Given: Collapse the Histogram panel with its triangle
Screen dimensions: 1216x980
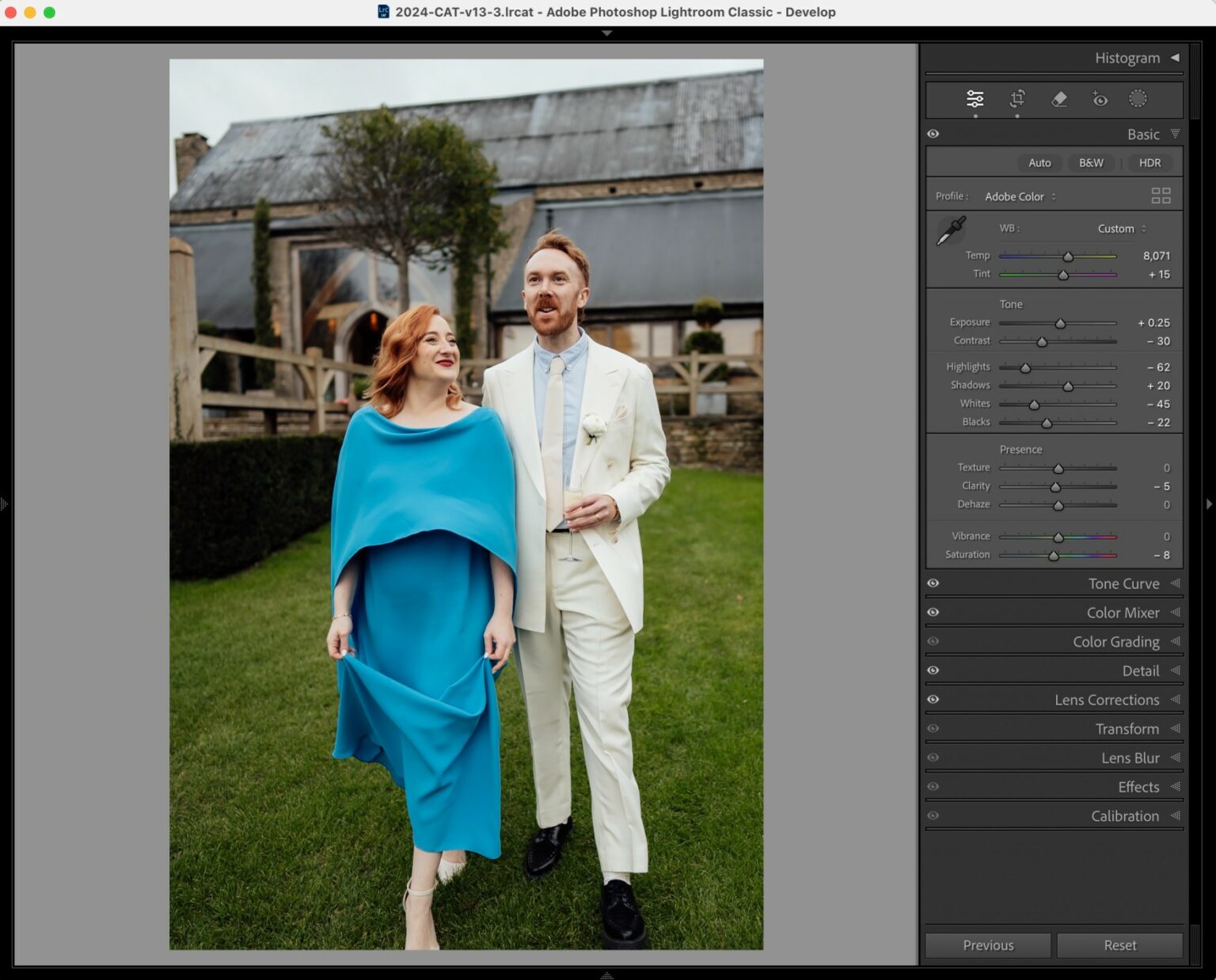Looking at the screenshot, I should click(x=1175, y=57).
